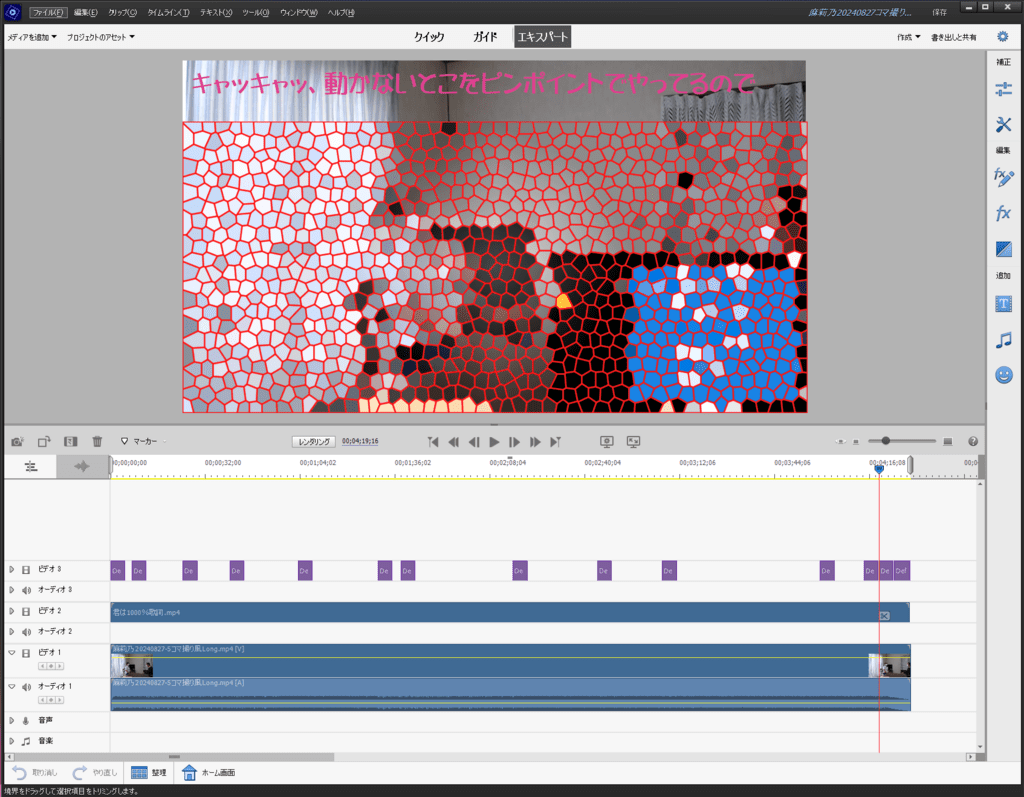Open the Music note panel in sidebar
Viewport: 1024px width, 797px height.
pos(1003,340)
